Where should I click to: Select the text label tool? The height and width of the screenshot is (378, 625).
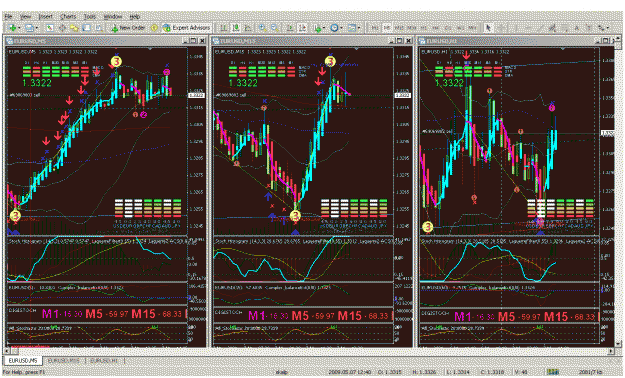(589, 28)
